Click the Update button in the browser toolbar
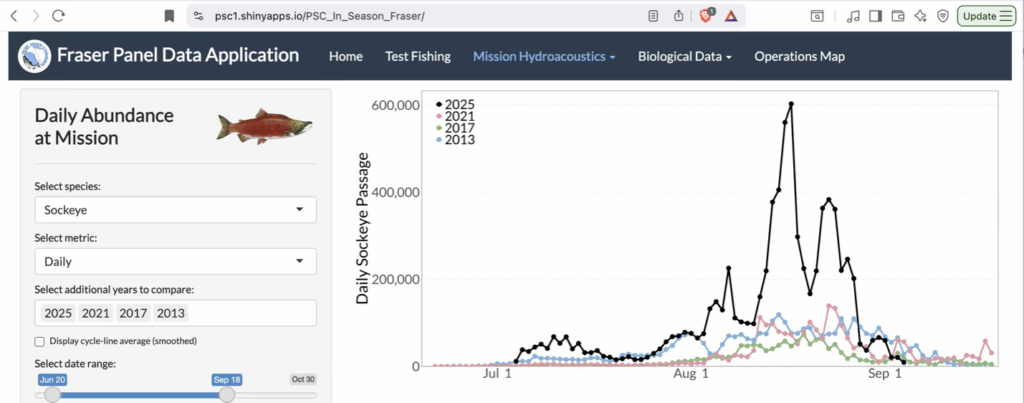 (x=985, y=16)
